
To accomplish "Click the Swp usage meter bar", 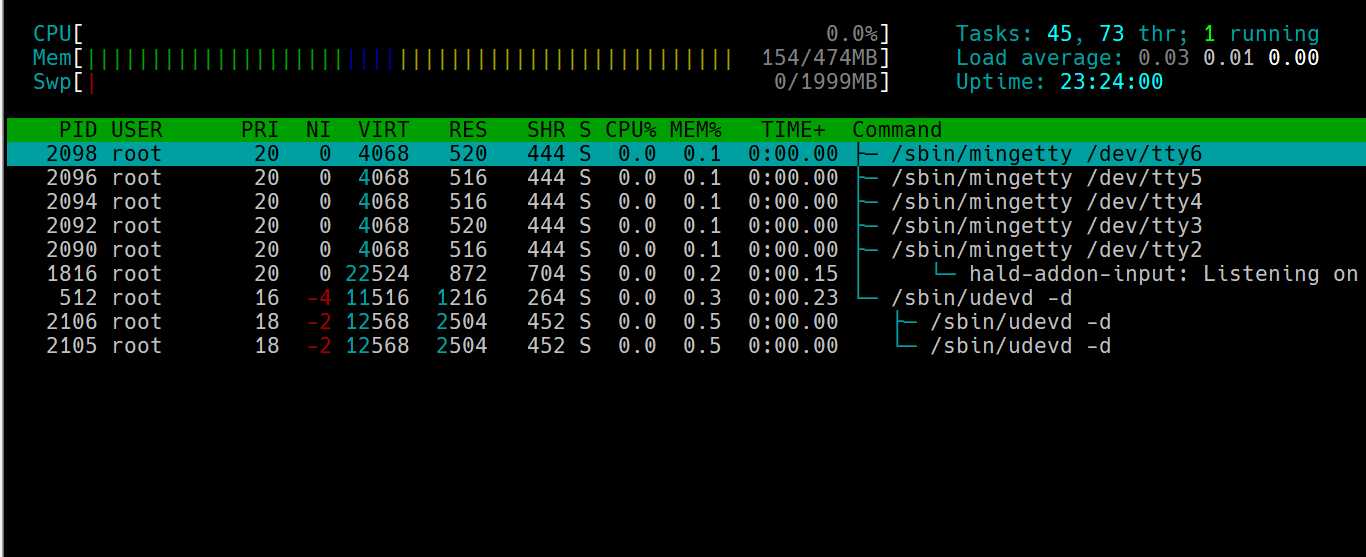I will (x=461, y=82).
